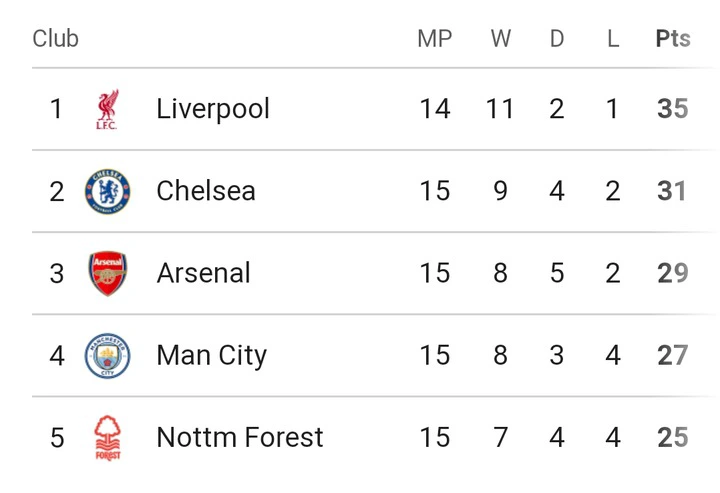Click the W column header
The image size is (720, 493).
coord(501,39)
